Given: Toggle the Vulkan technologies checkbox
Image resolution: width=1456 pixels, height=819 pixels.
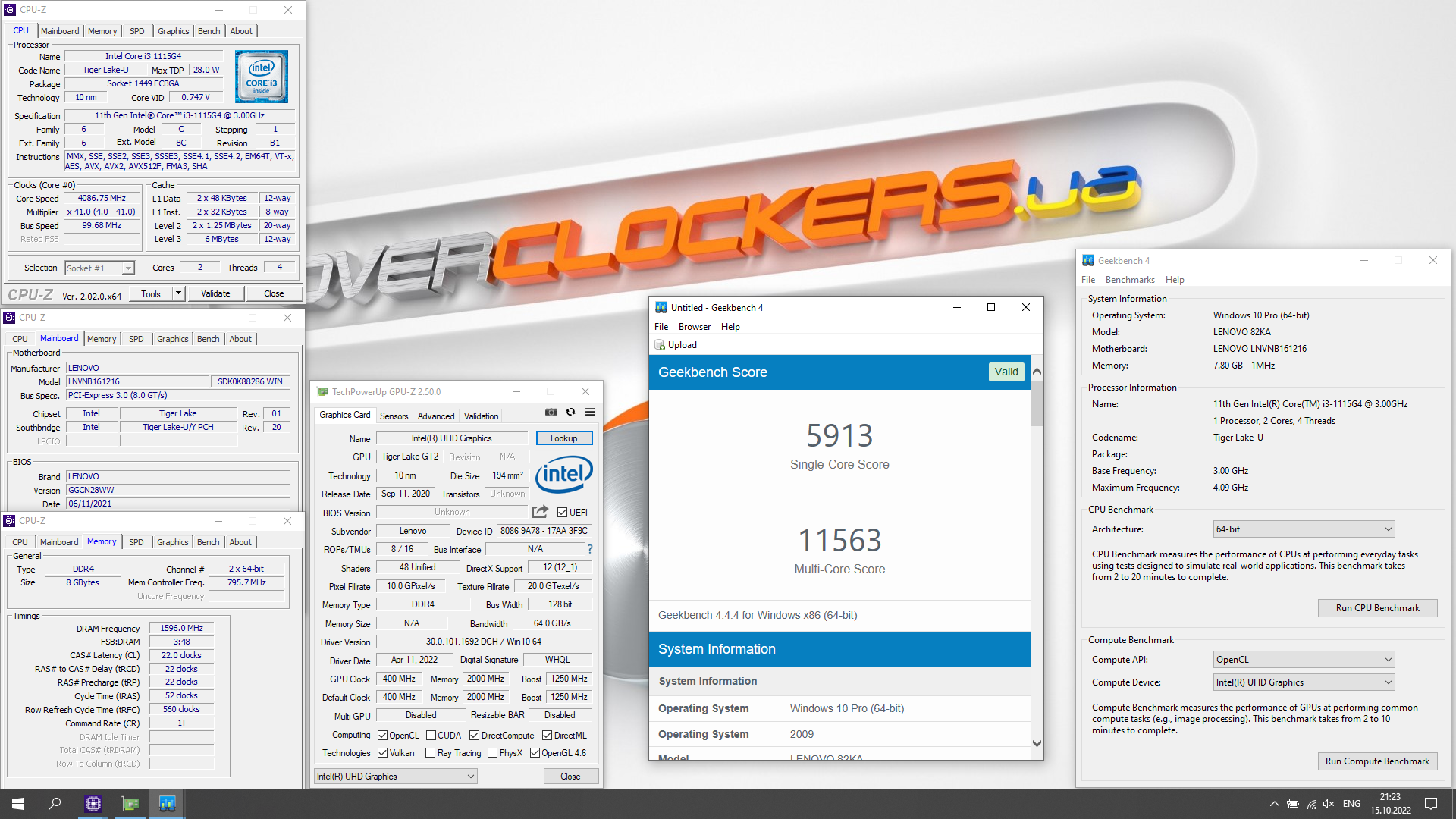Looking at the screenshot, I should click(x=383, y=753).
